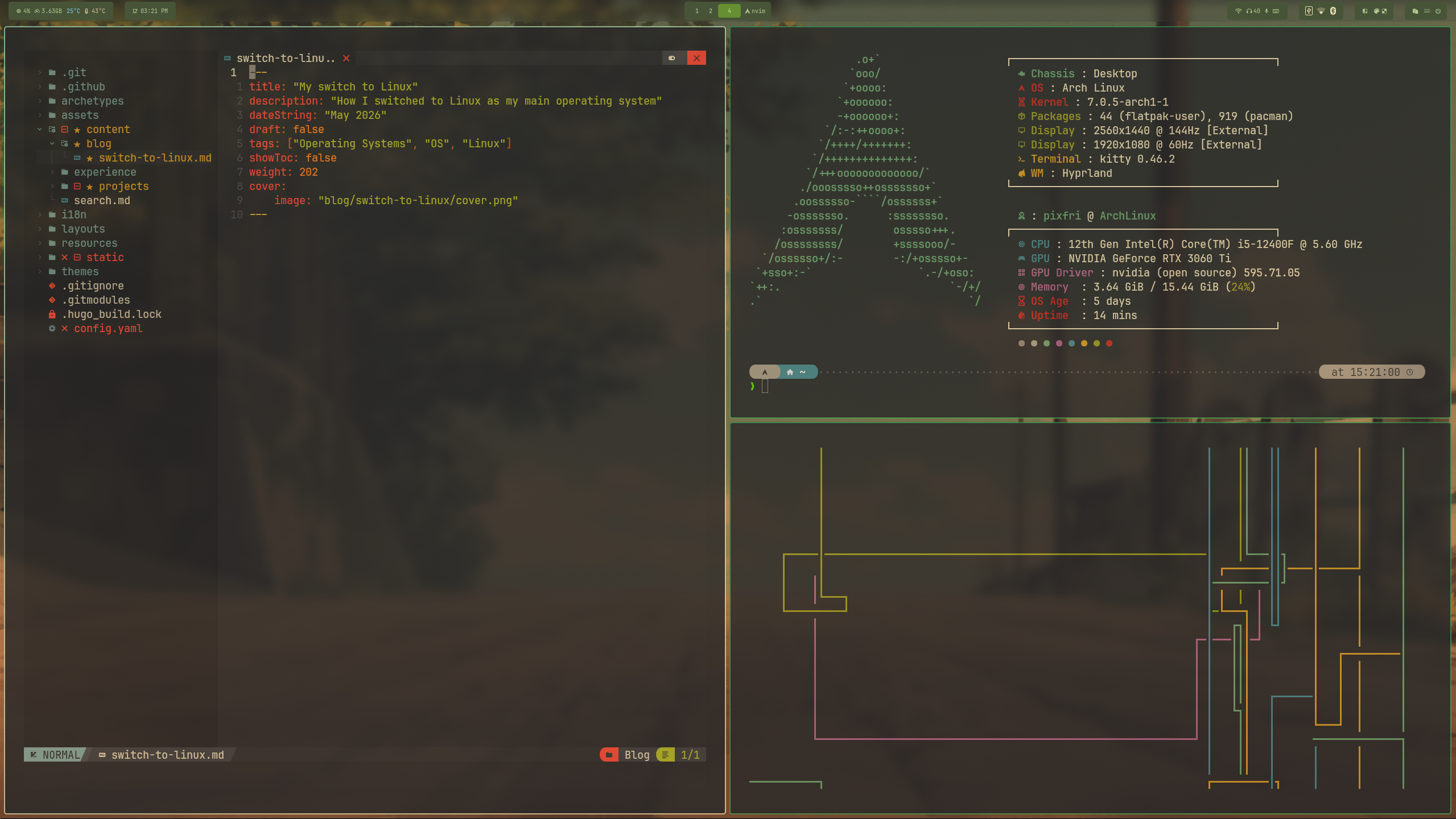The width and height of the screenshot is (1456, 819).
Task: Click the git icon beside .gitignore
Action: coord(52,286)
